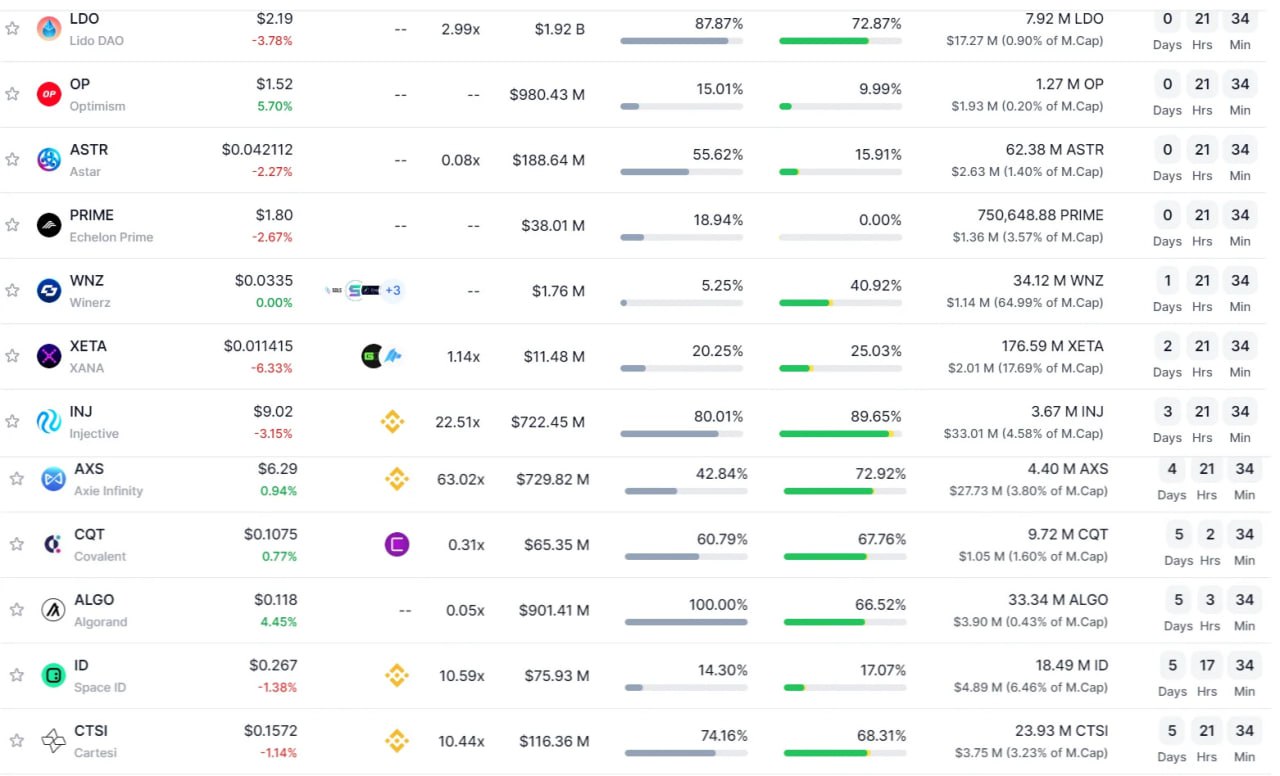Screen dimensions: 1280x776
Task: Click the Injective coin logo
Action: point(48,422)
